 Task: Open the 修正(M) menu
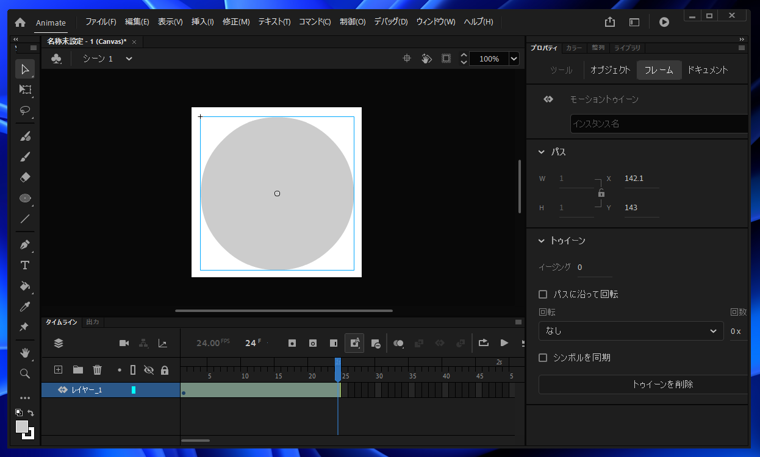click(x=236, y=22)
